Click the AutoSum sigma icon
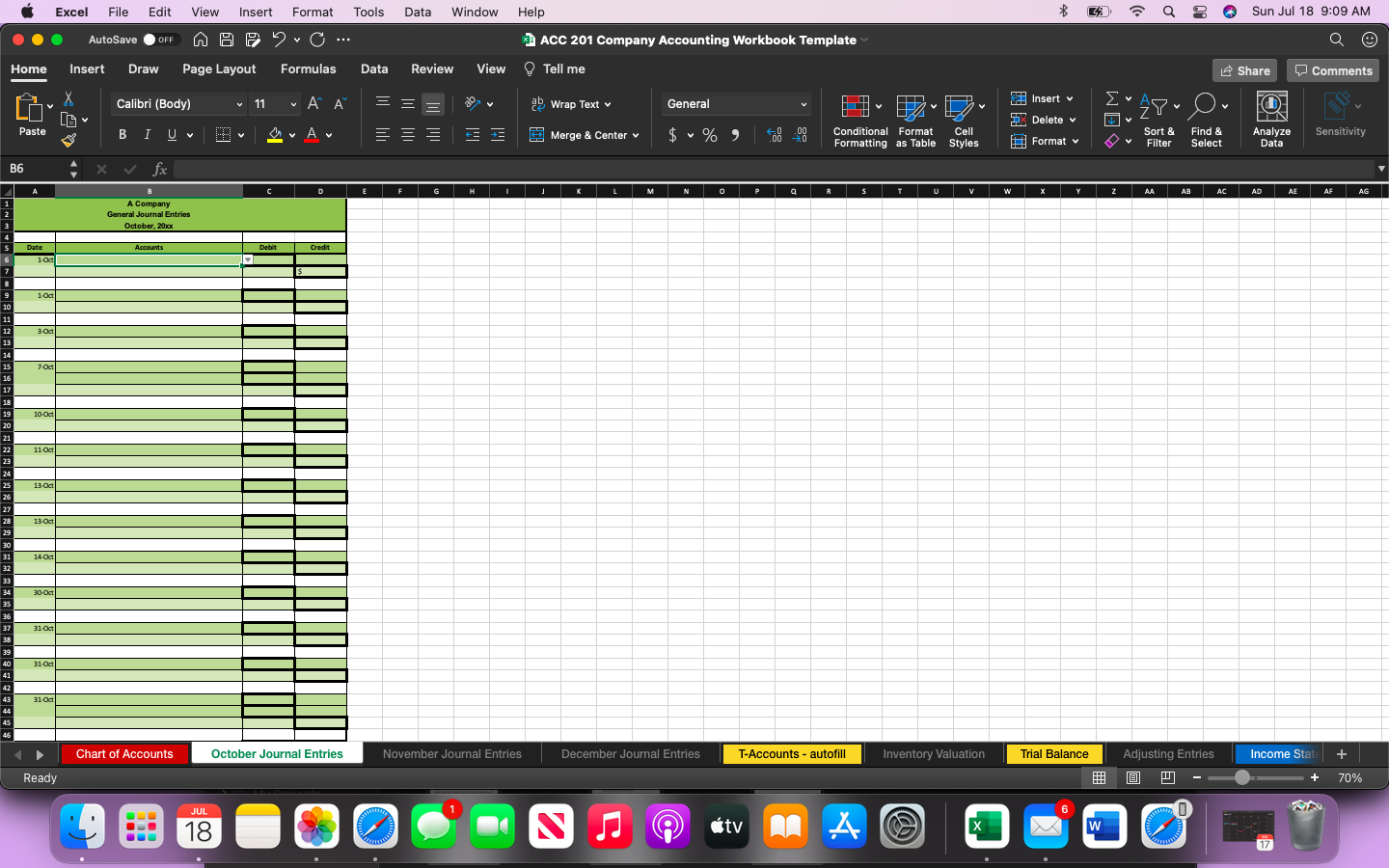 tap(1112, 98)
